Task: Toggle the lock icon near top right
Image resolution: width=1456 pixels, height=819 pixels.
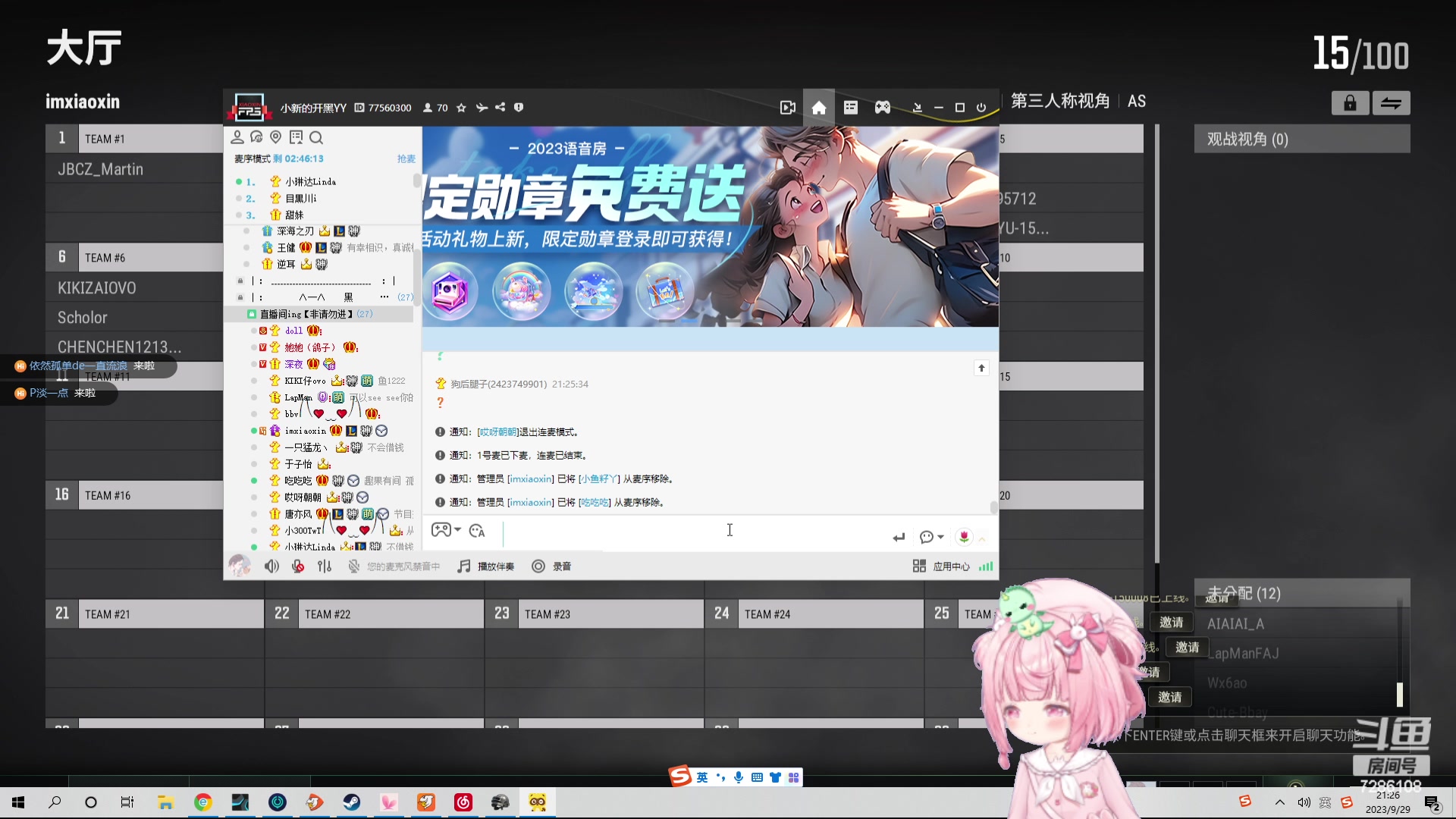Action: (1351, 102)
